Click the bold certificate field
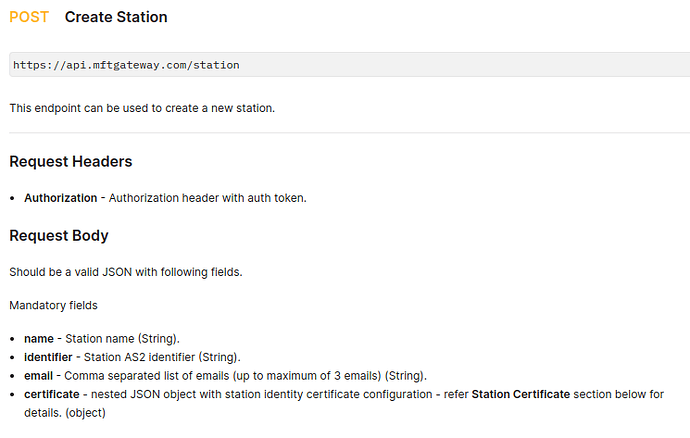 click(x=52, y=394)
